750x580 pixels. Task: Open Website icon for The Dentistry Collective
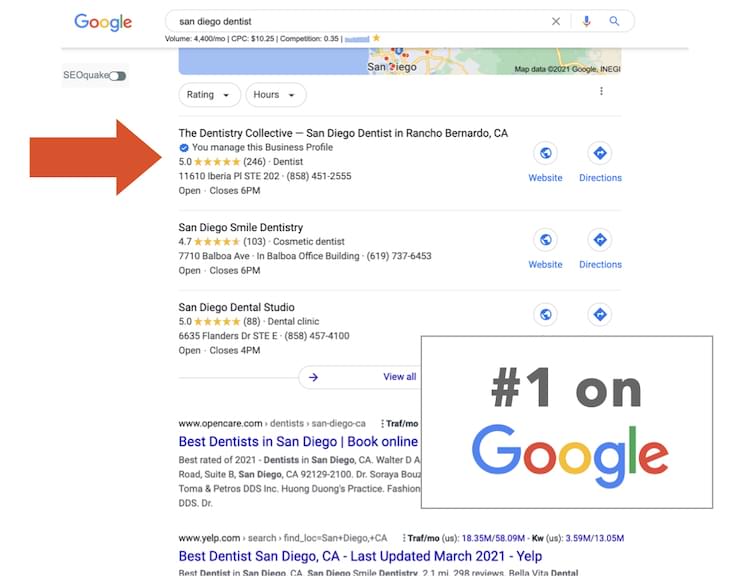click(545, 153)
